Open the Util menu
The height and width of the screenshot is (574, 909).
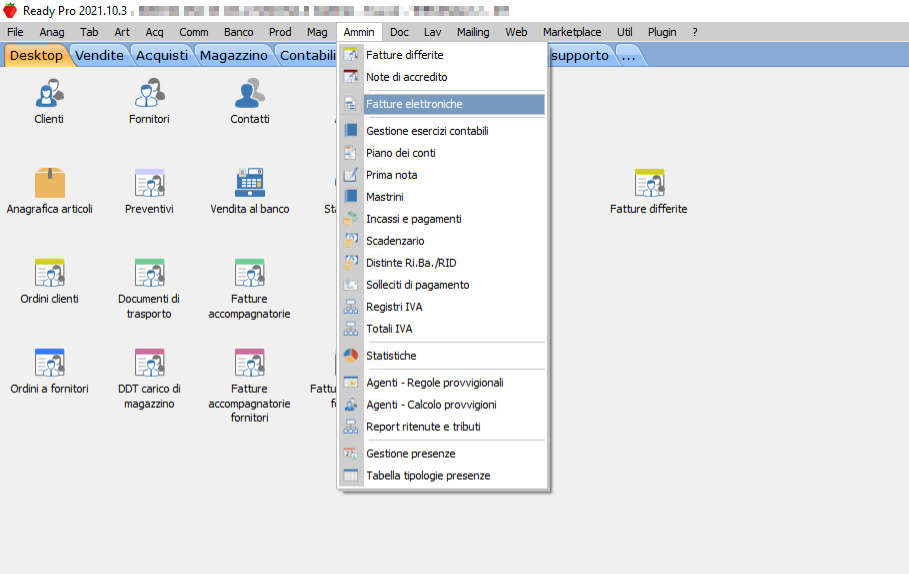point(624,32)
